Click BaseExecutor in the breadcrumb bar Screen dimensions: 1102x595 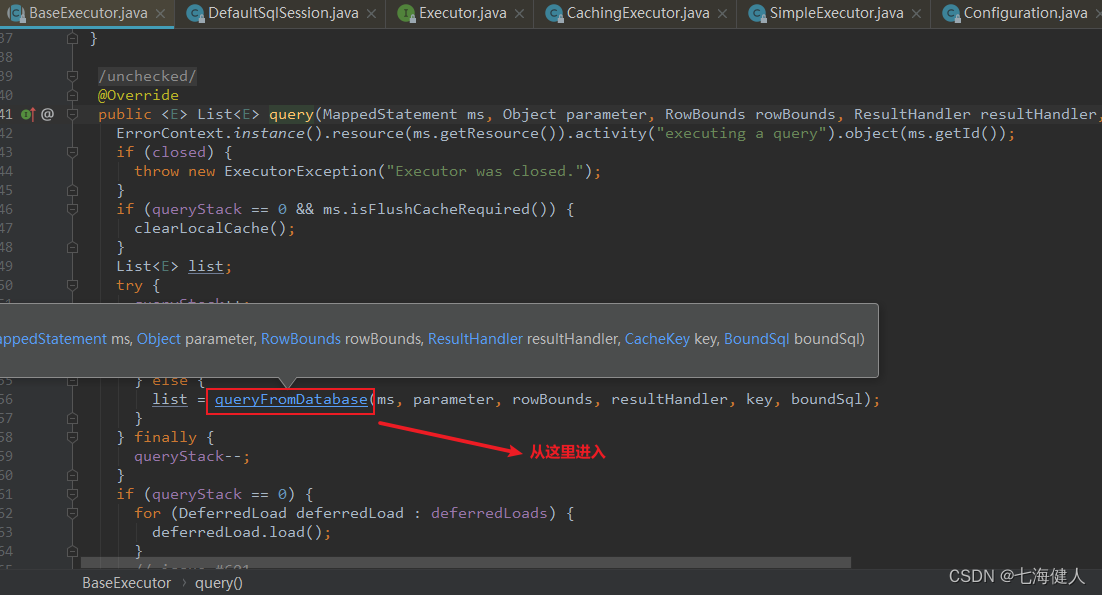[126, 582]
